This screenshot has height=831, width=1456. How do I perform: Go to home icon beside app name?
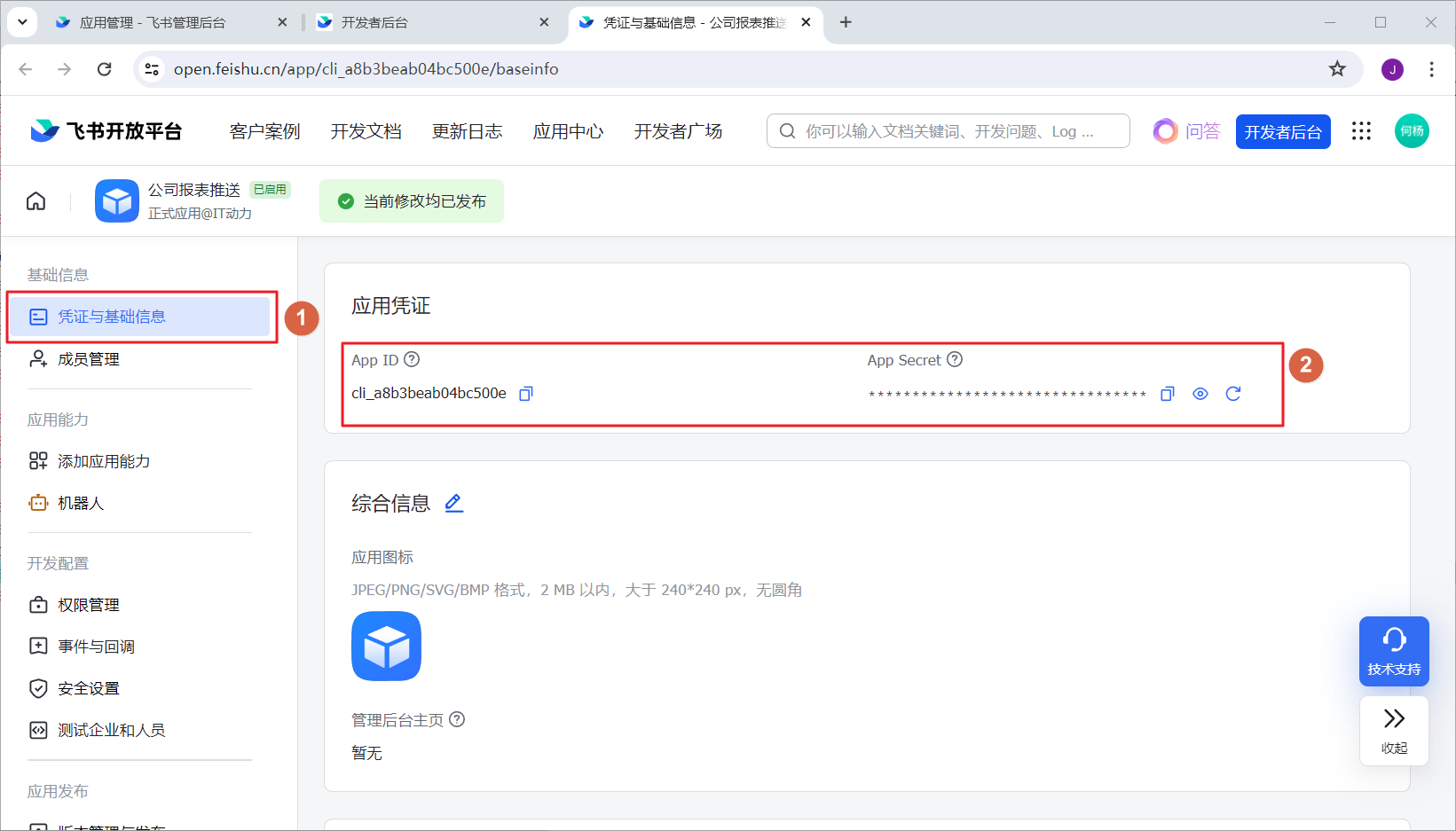tap(35, 201)
